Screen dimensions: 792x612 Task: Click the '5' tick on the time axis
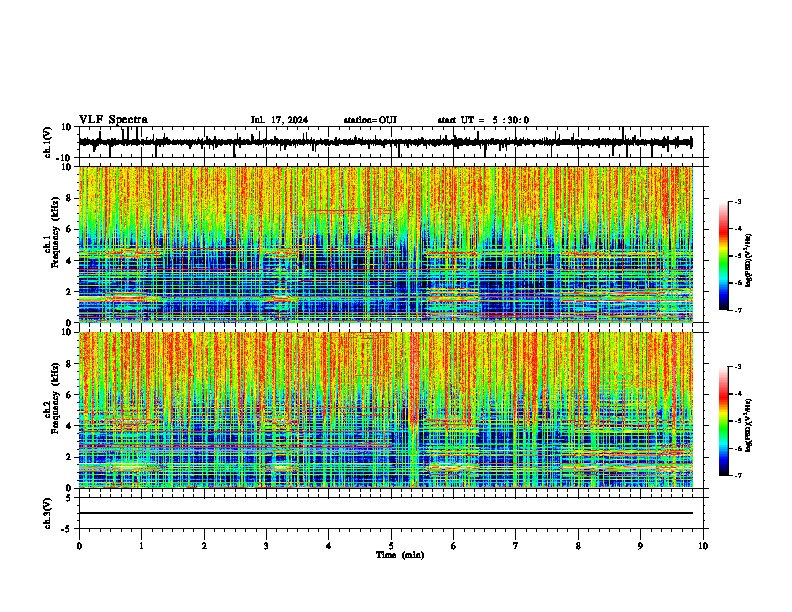tap(391, 546)
